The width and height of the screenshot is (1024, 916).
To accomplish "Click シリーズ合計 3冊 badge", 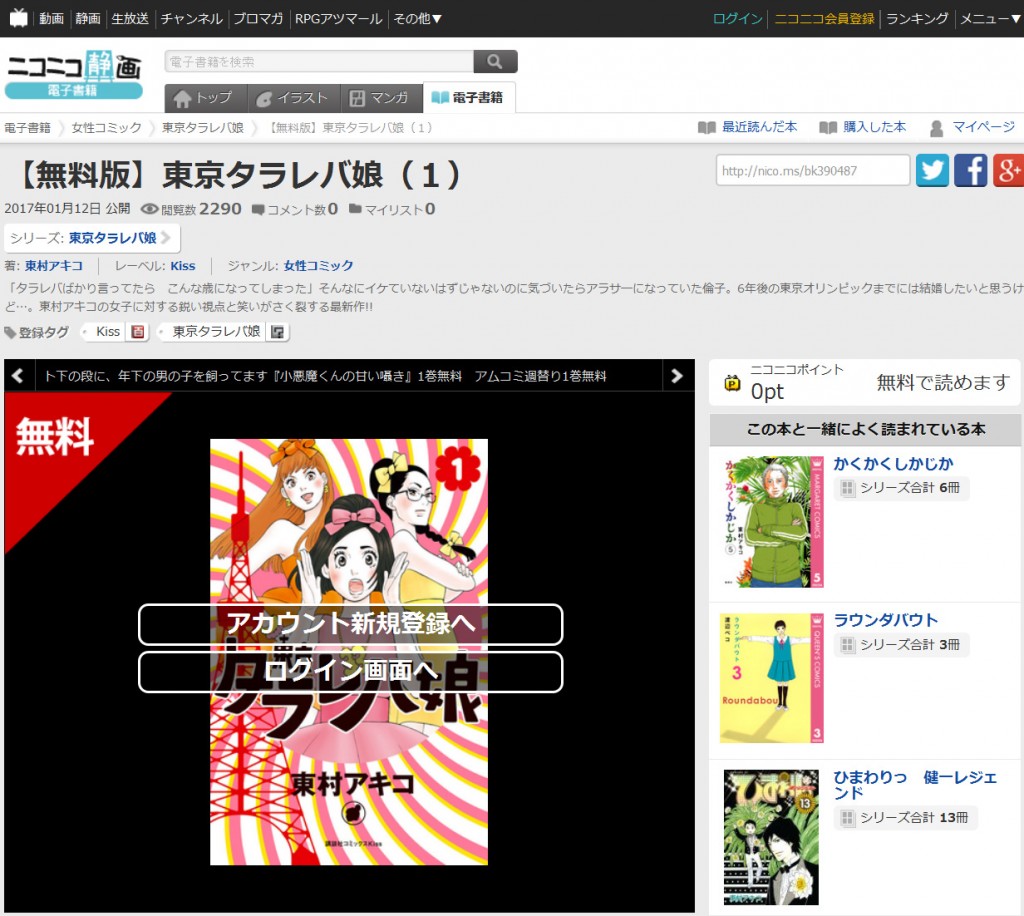I will pyautogui.click(x=901, y=644).
